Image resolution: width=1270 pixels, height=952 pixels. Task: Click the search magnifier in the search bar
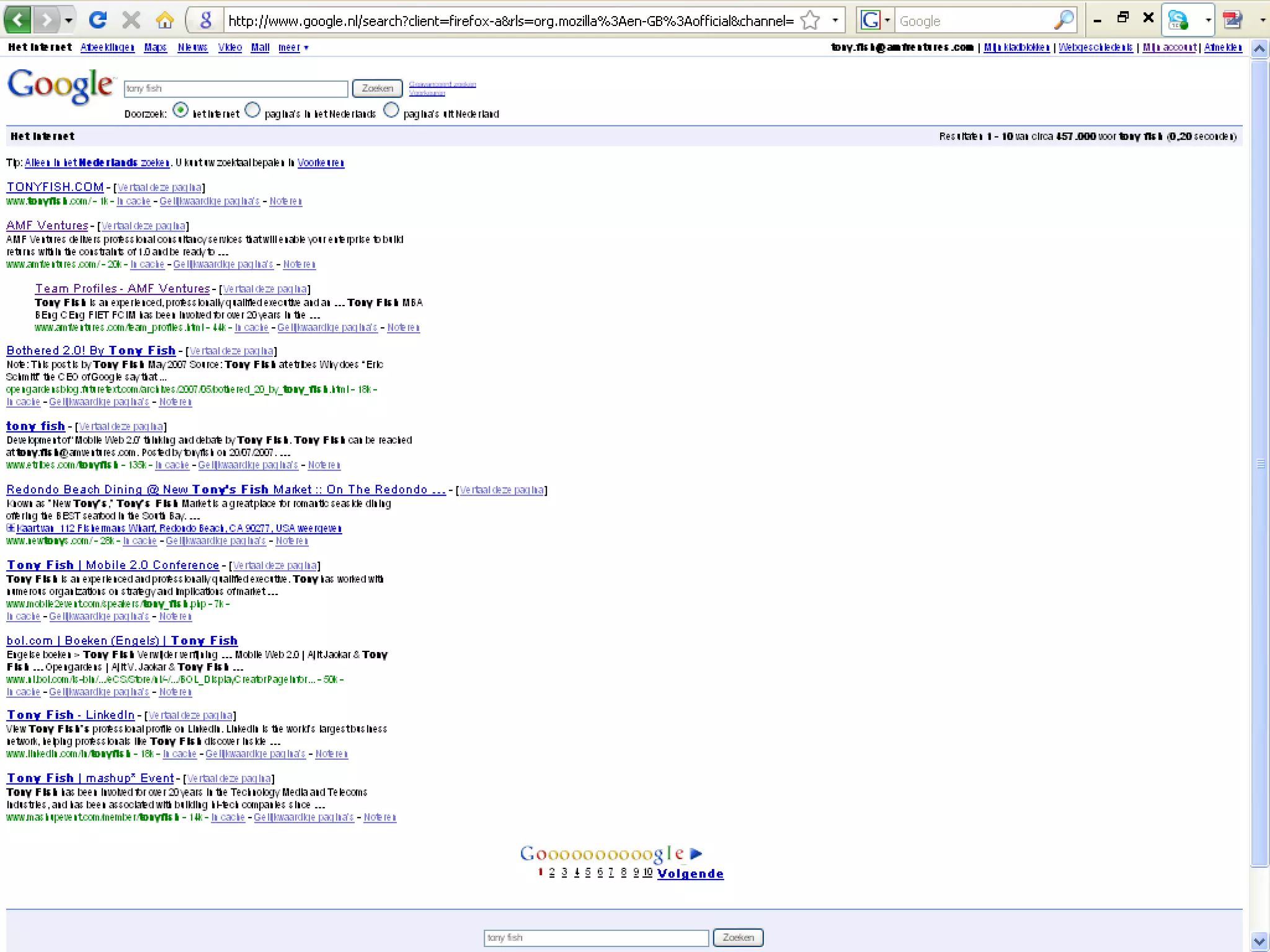(x=1063, y=20)
